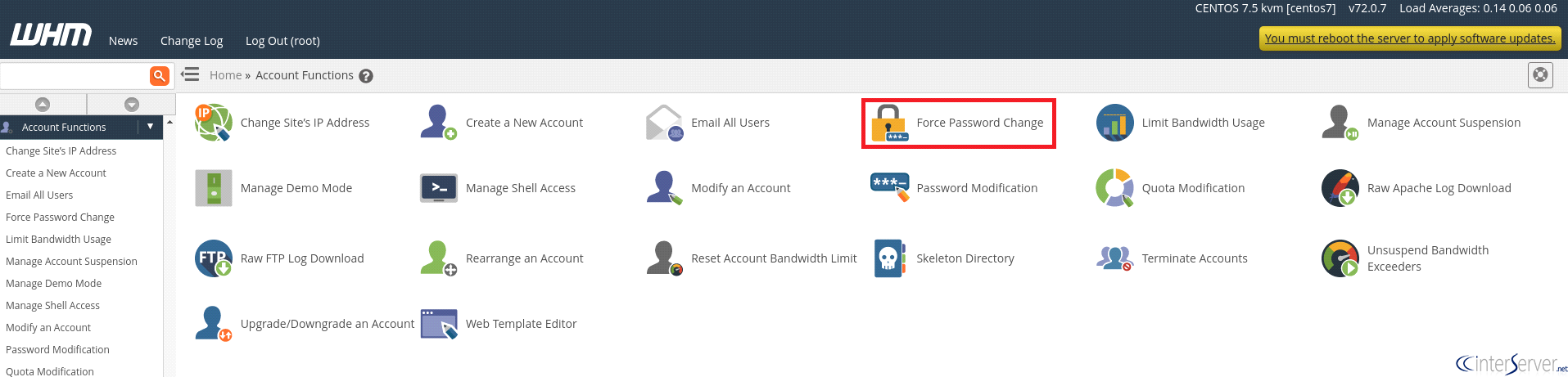Viewport: 1568px width, 377px height.
Task: Click the sidebar scrollbar up arrow
Action: [169, 122]
